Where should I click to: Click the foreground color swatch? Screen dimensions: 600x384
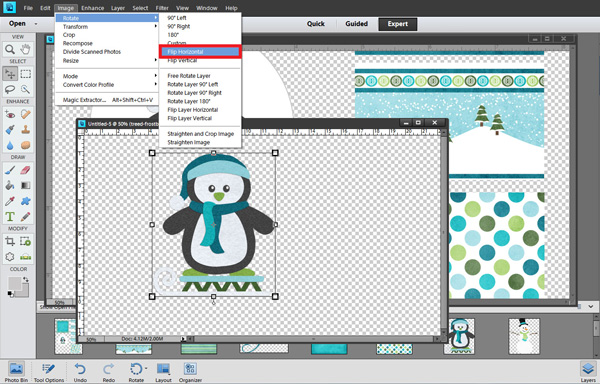tap(15, 284)
